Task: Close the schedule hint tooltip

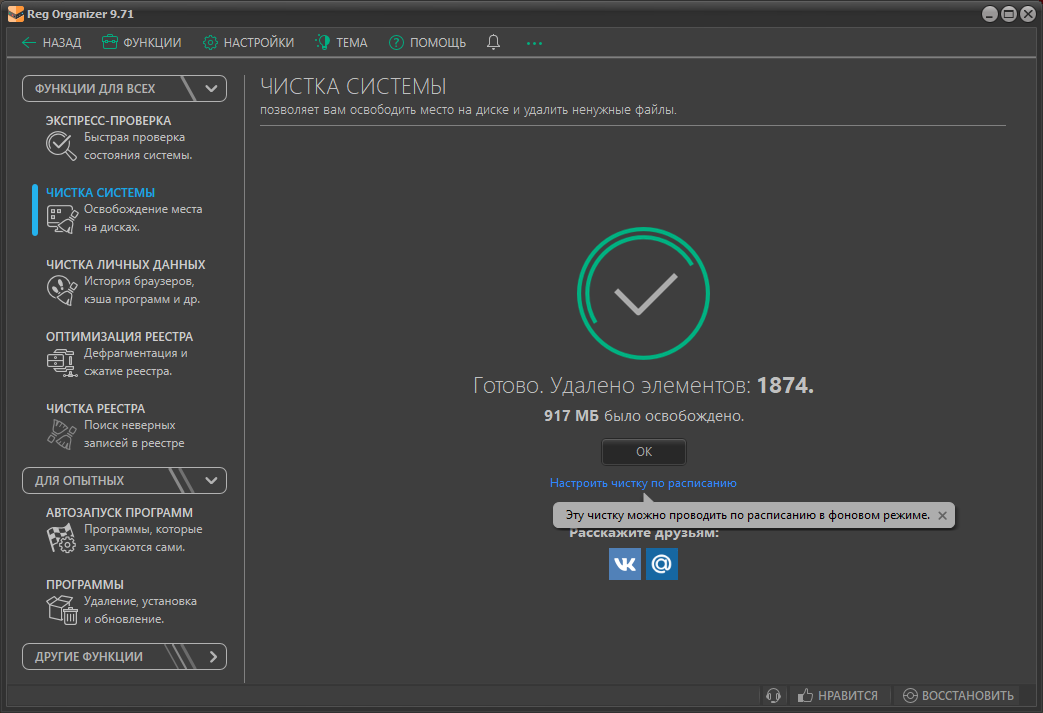Action: pos(942,515)
